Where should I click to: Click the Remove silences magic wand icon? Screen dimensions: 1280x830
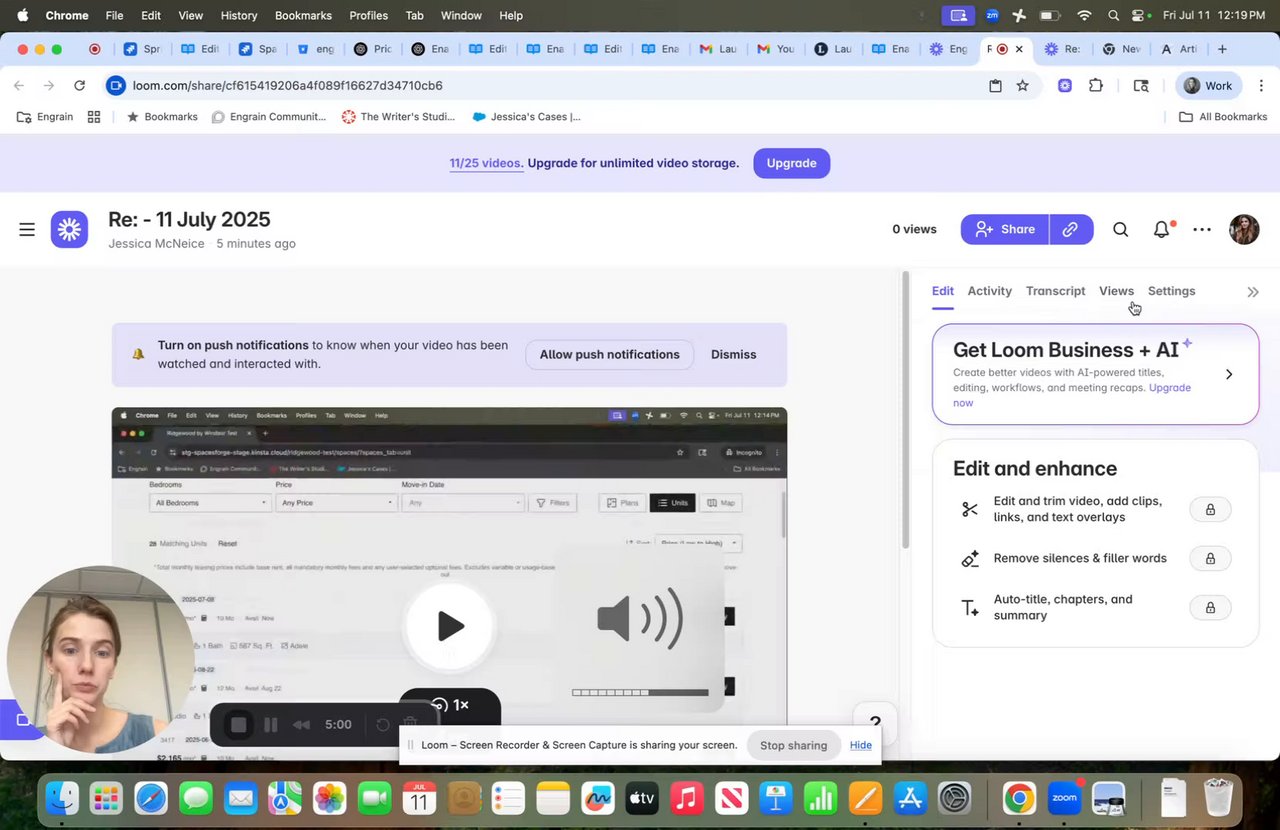(970, 558)
